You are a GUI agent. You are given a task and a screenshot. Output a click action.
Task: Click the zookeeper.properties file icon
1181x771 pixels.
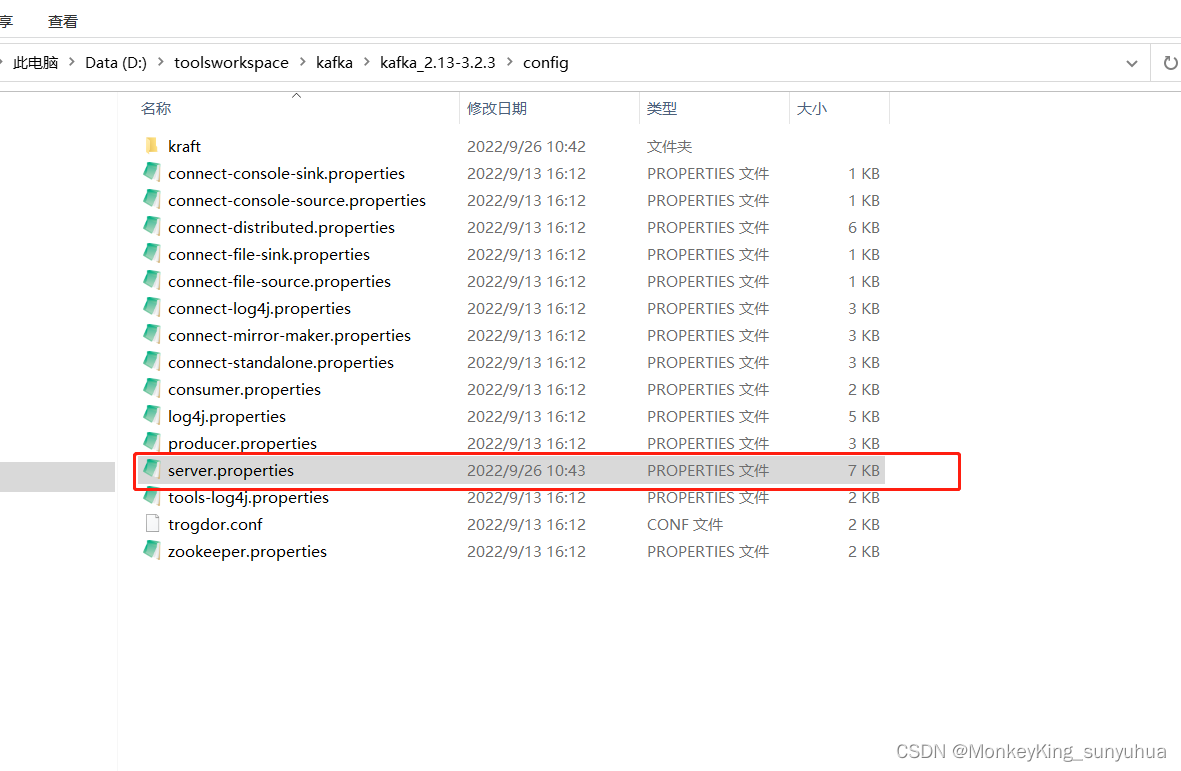point(152,551)
